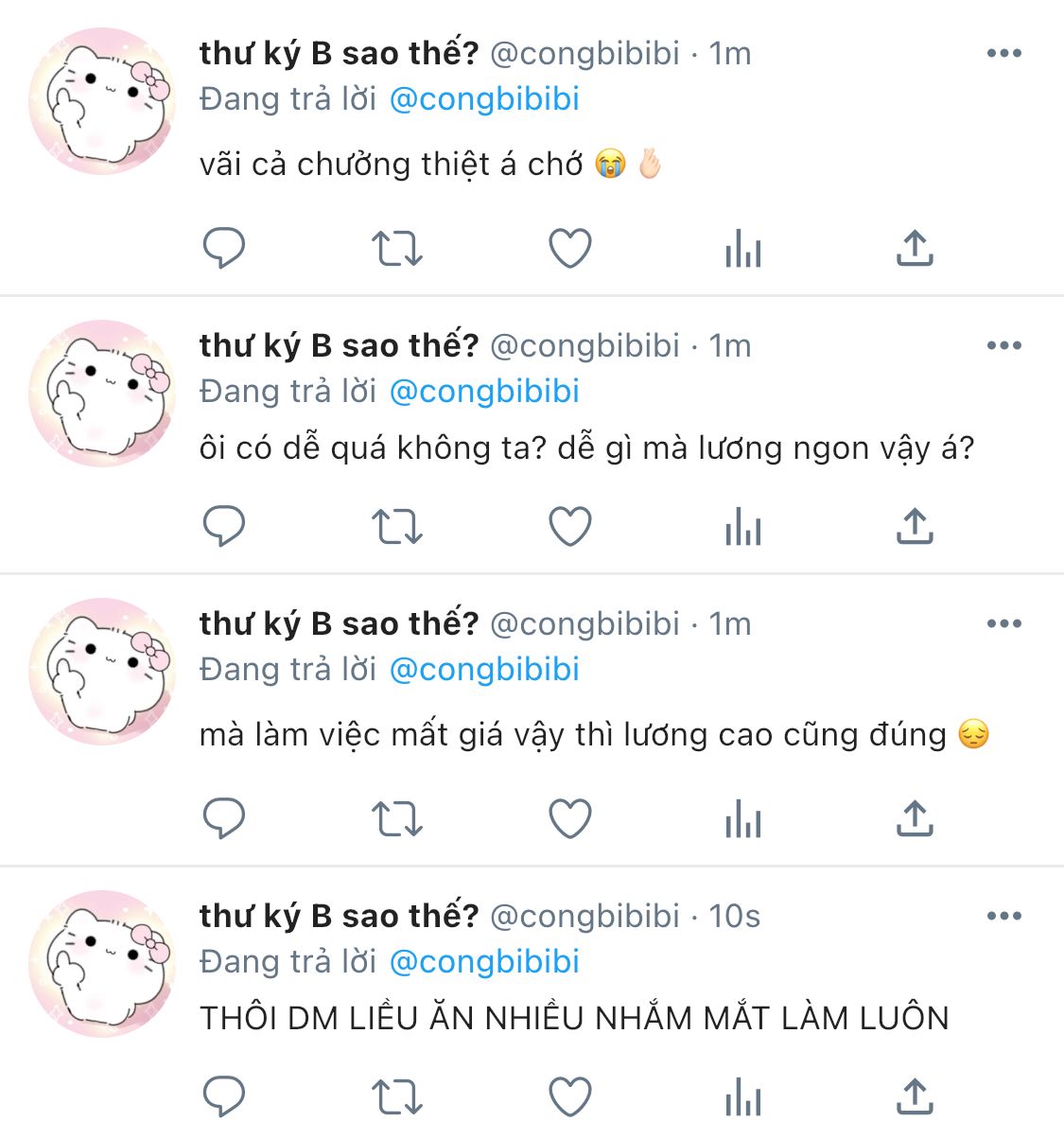The height and width of the screenshot is (1139, 1064).
Task: Open the "thư ký B sao thế?" name on the second tweet
Action: coord(339,344)
